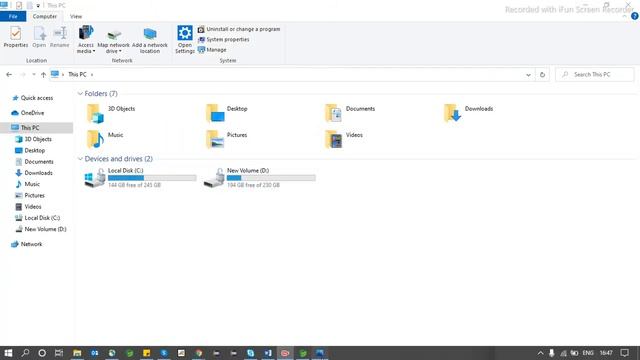Click the ENG language indicator
Screen dimensions: 640x360
588,353
